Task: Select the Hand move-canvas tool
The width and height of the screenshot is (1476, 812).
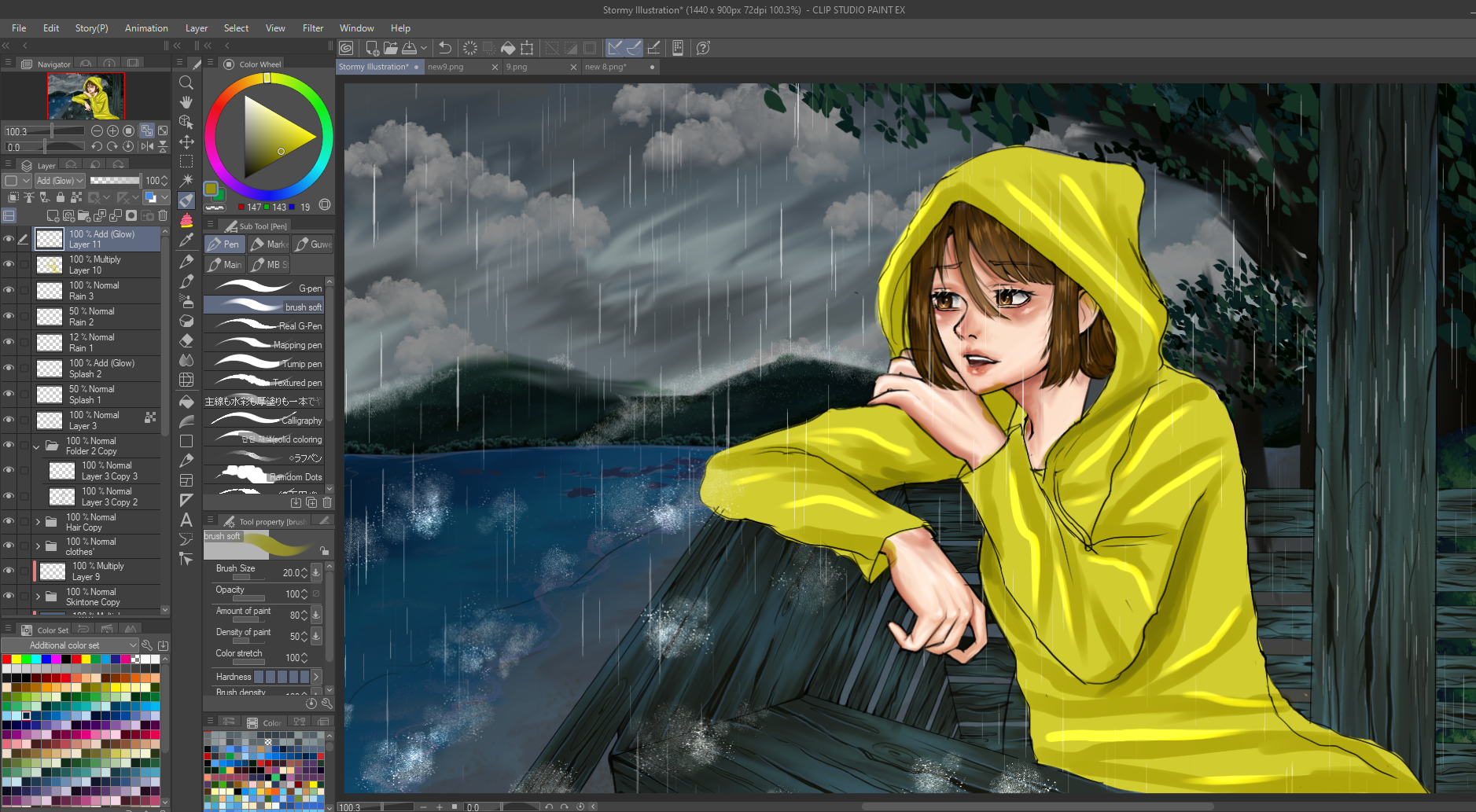Action: click(x=186, y=102)
